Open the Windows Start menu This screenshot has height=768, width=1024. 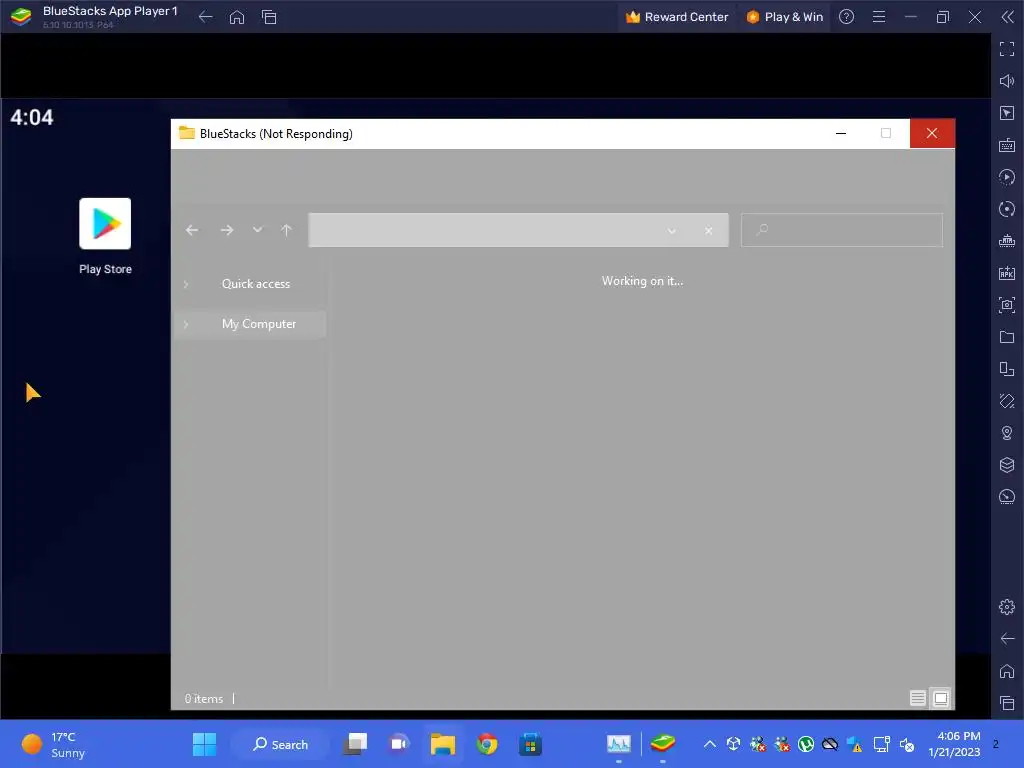204,744
